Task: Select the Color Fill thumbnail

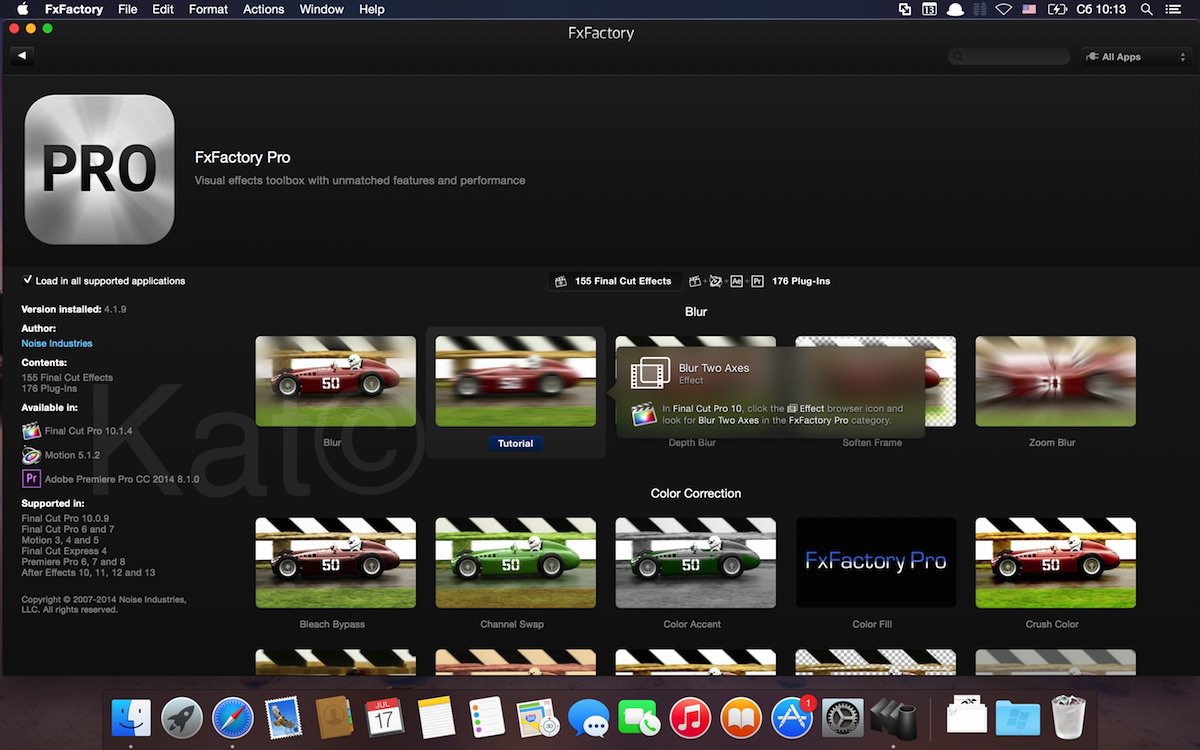Action: point(875,562)
